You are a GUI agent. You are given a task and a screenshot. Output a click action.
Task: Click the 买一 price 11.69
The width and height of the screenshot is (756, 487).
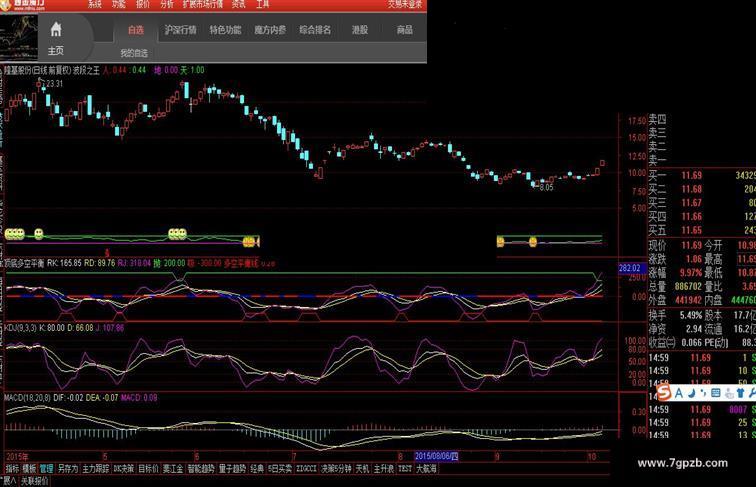(x=691, y=176)
